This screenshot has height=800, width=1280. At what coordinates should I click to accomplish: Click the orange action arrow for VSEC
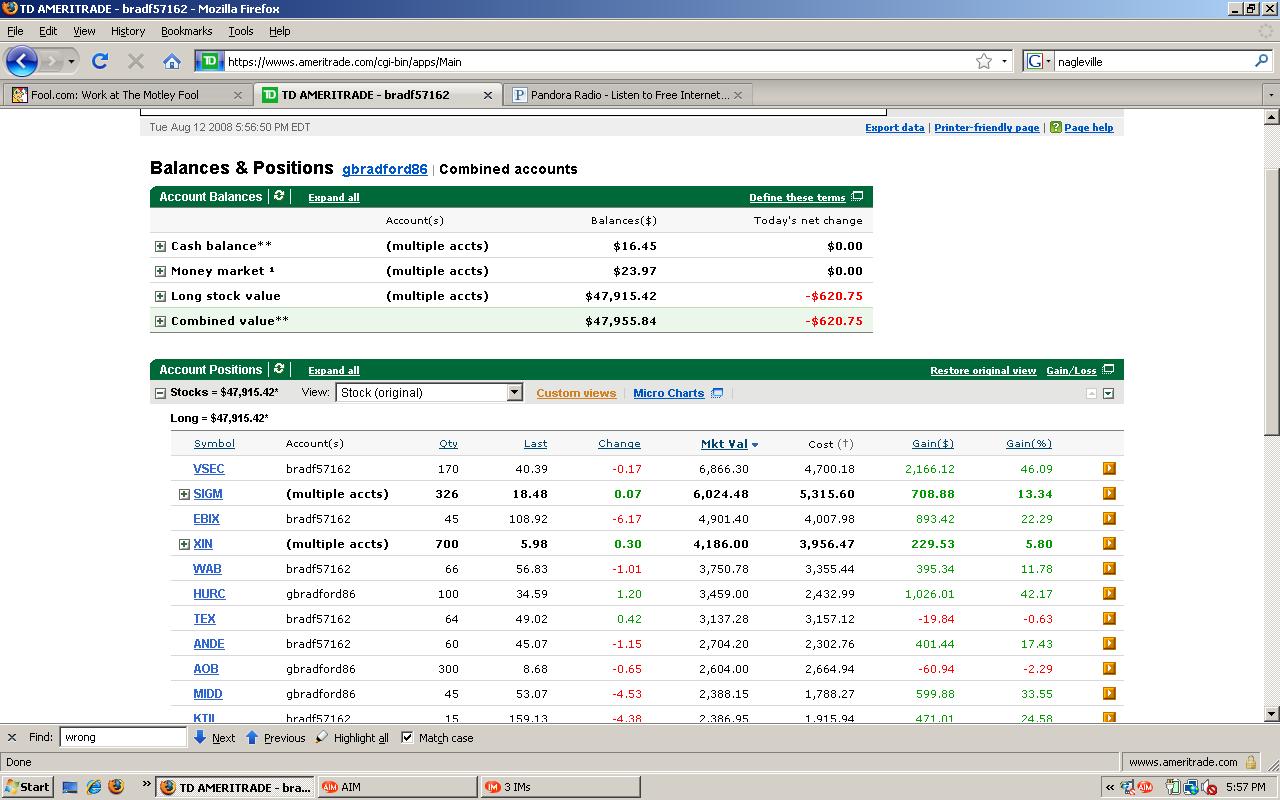pos(1109,468)
